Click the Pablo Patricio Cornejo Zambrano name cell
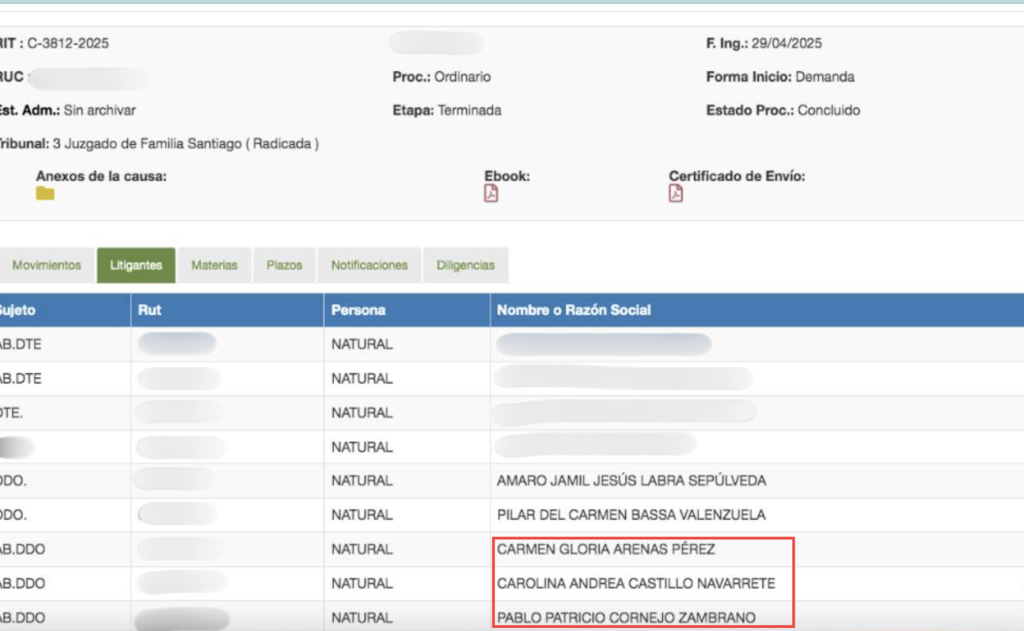The height and width of the screenshot is (631, 1024). pyautogui.click(x=626, y=617)
